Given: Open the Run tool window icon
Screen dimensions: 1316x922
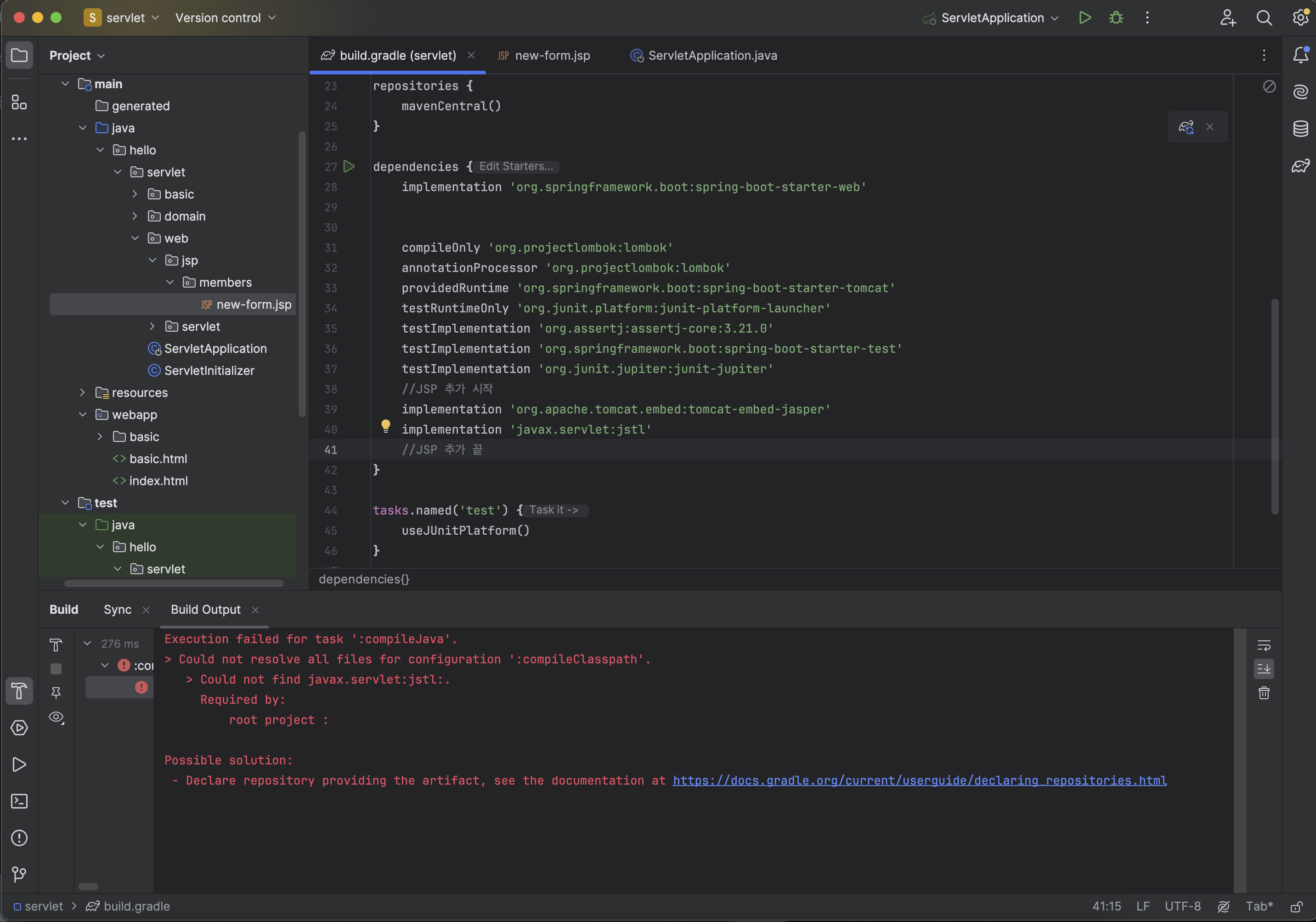Looking at the screenshot, I should [x=19, y=764].
